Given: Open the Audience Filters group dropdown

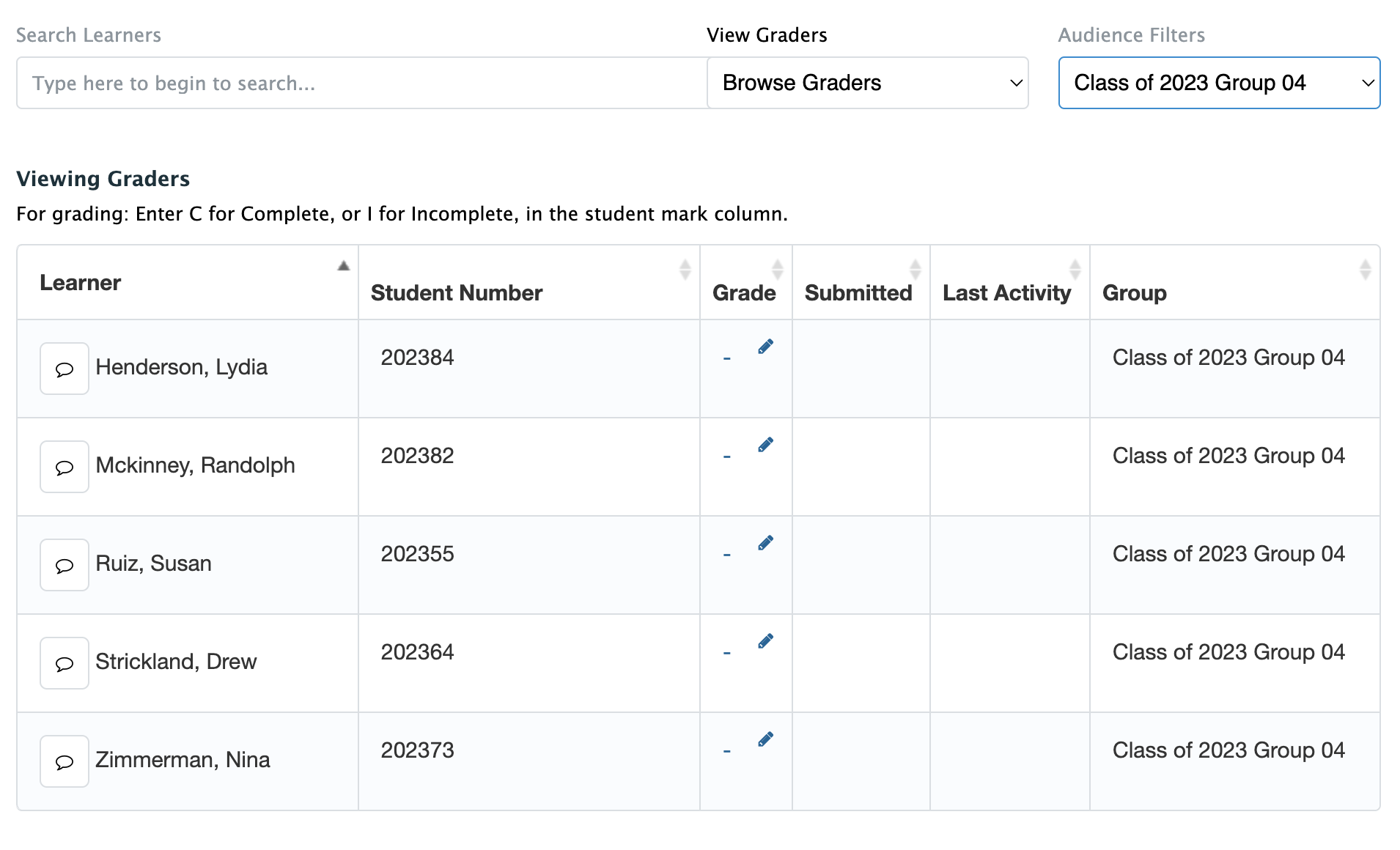Looking at the screenshot, I should coord(1218,83).
